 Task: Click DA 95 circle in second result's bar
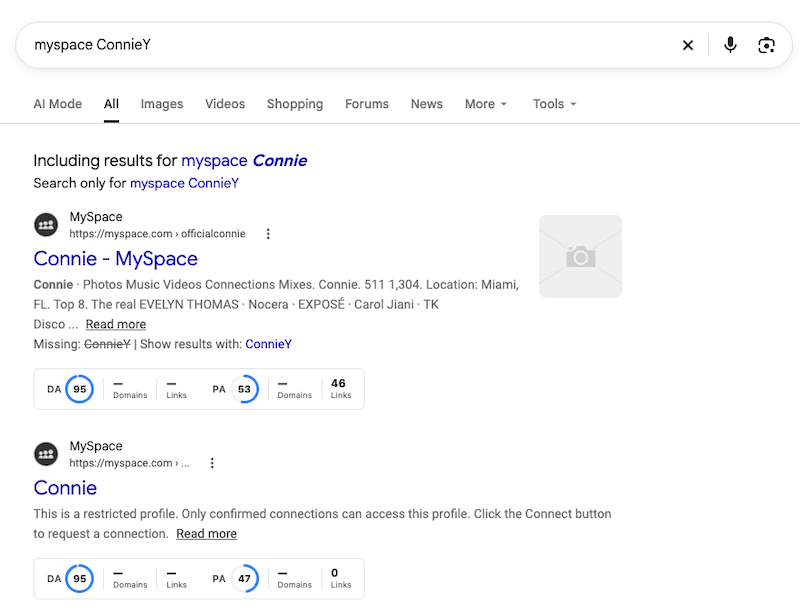(80, 578)
